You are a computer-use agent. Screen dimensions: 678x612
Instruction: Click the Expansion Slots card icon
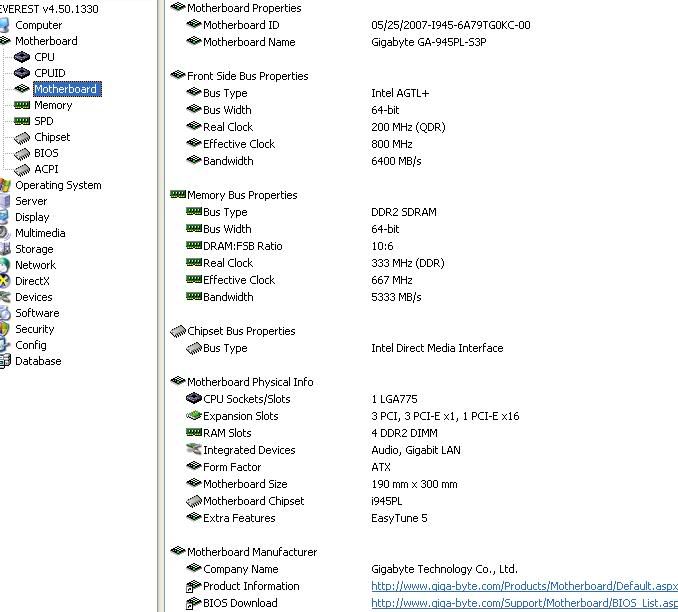(194, 416)
